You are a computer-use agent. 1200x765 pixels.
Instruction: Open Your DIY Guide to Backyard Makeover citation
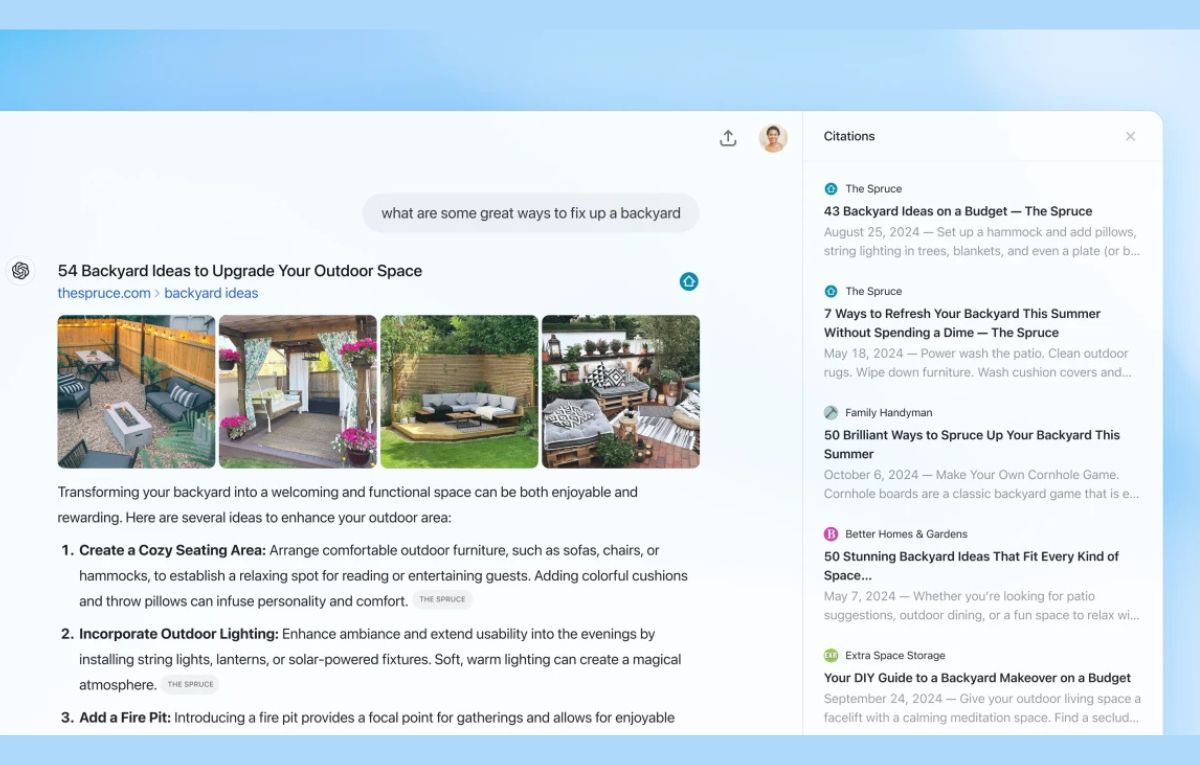coord(977,678)
